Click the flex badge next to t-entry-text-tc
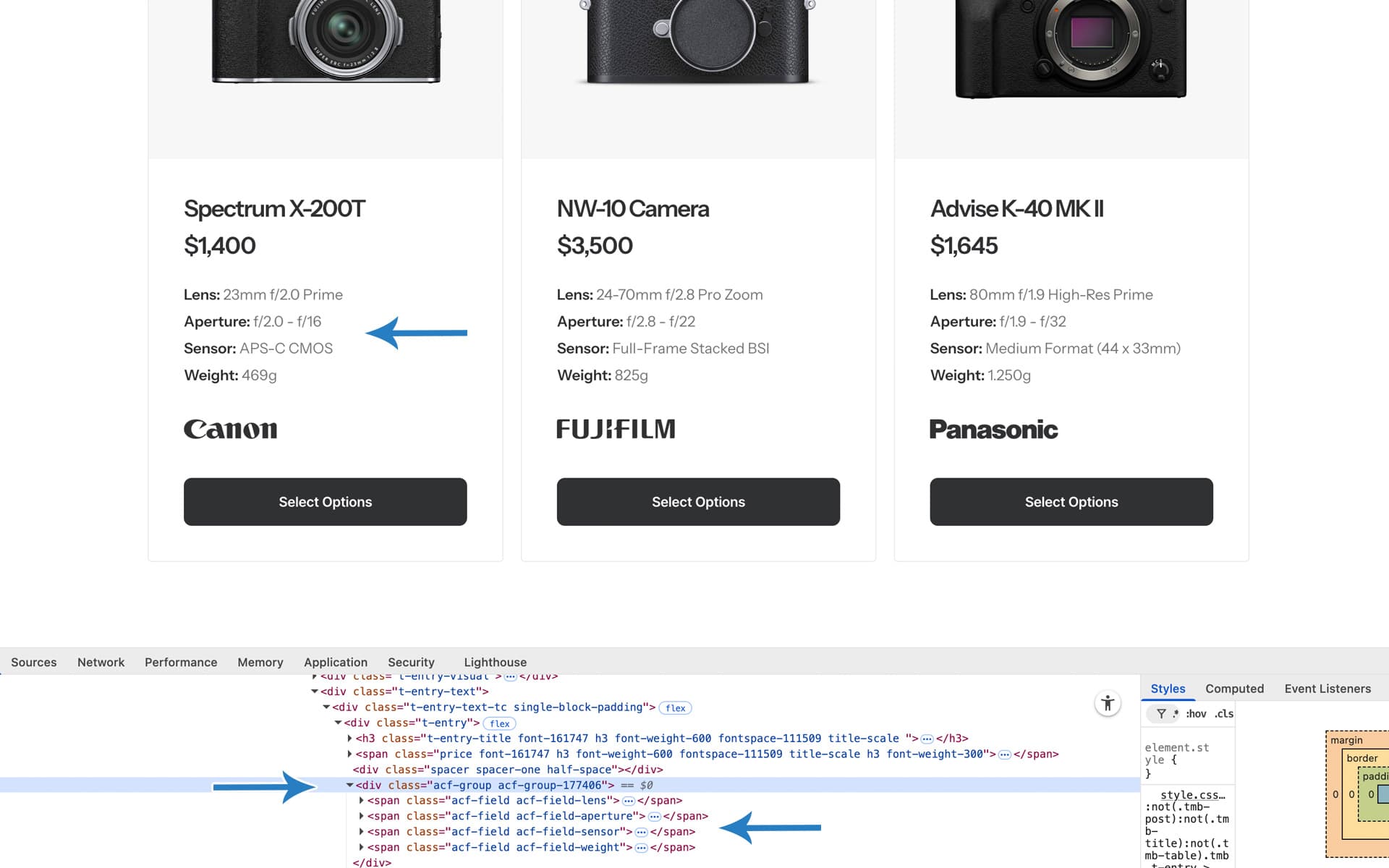Screen dimensions: 1389x868 (676, 708)
